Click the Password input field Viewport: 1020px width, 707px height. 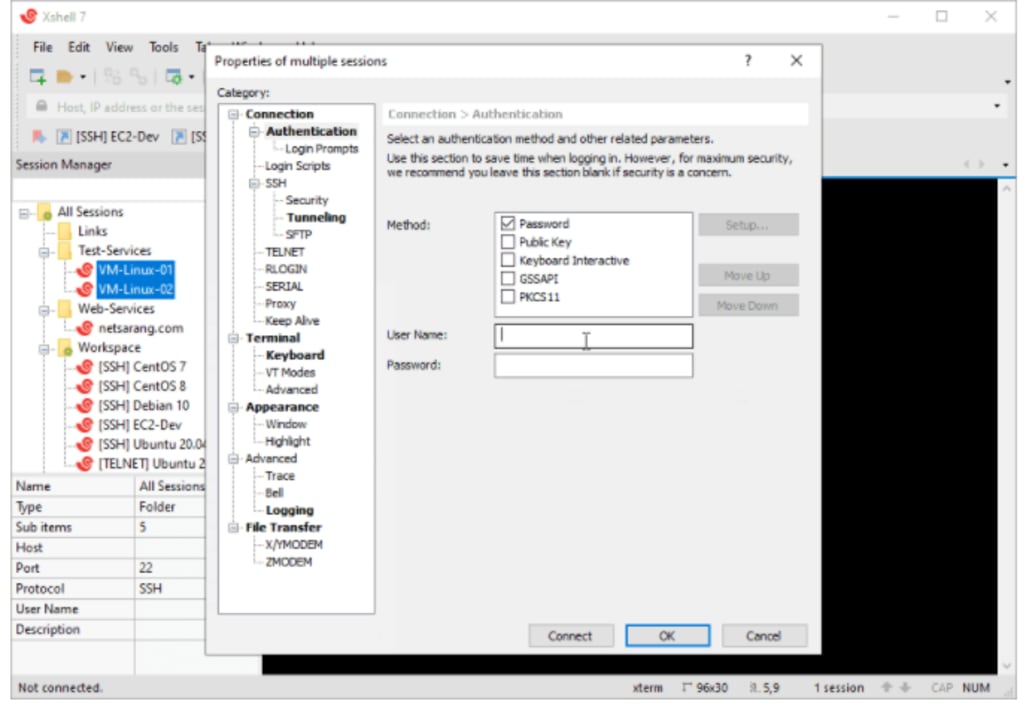tap(593, 365)
